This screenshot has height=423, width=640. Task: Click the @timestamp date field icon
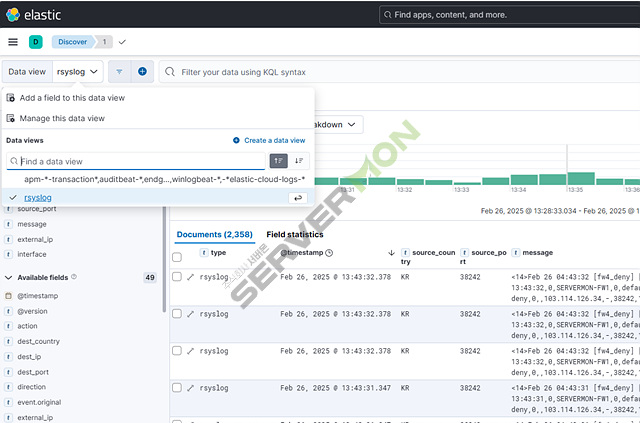coord(9,296)
